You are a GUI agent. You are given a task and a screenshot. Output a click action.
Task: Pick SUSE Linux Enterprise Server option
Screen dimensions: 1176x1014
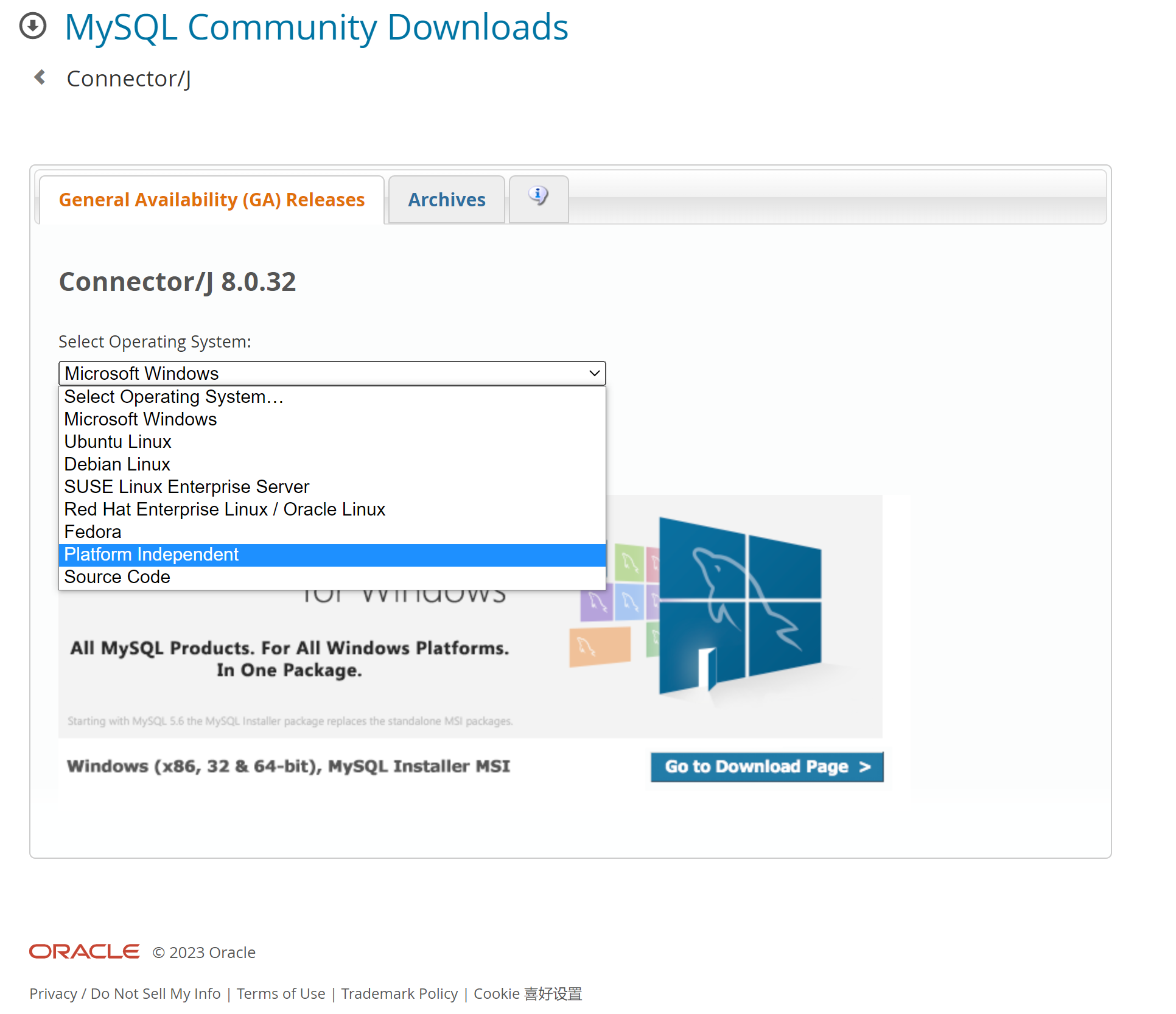coord(332,487)
